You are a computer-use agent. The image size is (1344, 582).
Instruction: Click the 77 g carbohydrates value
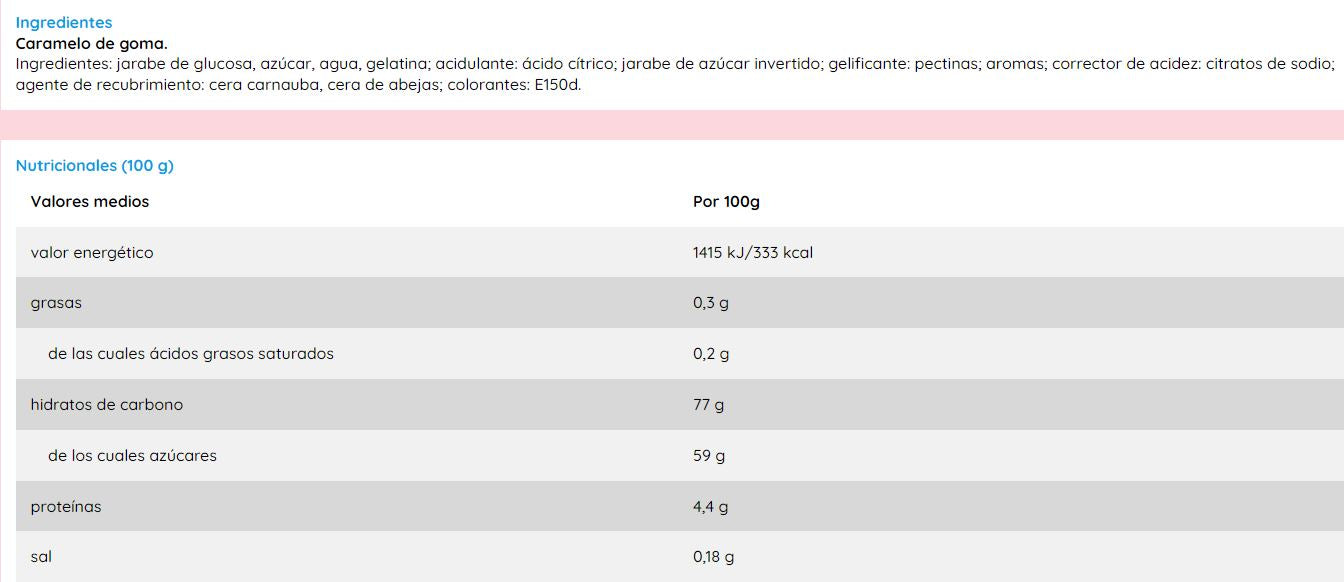pos(708,405)
